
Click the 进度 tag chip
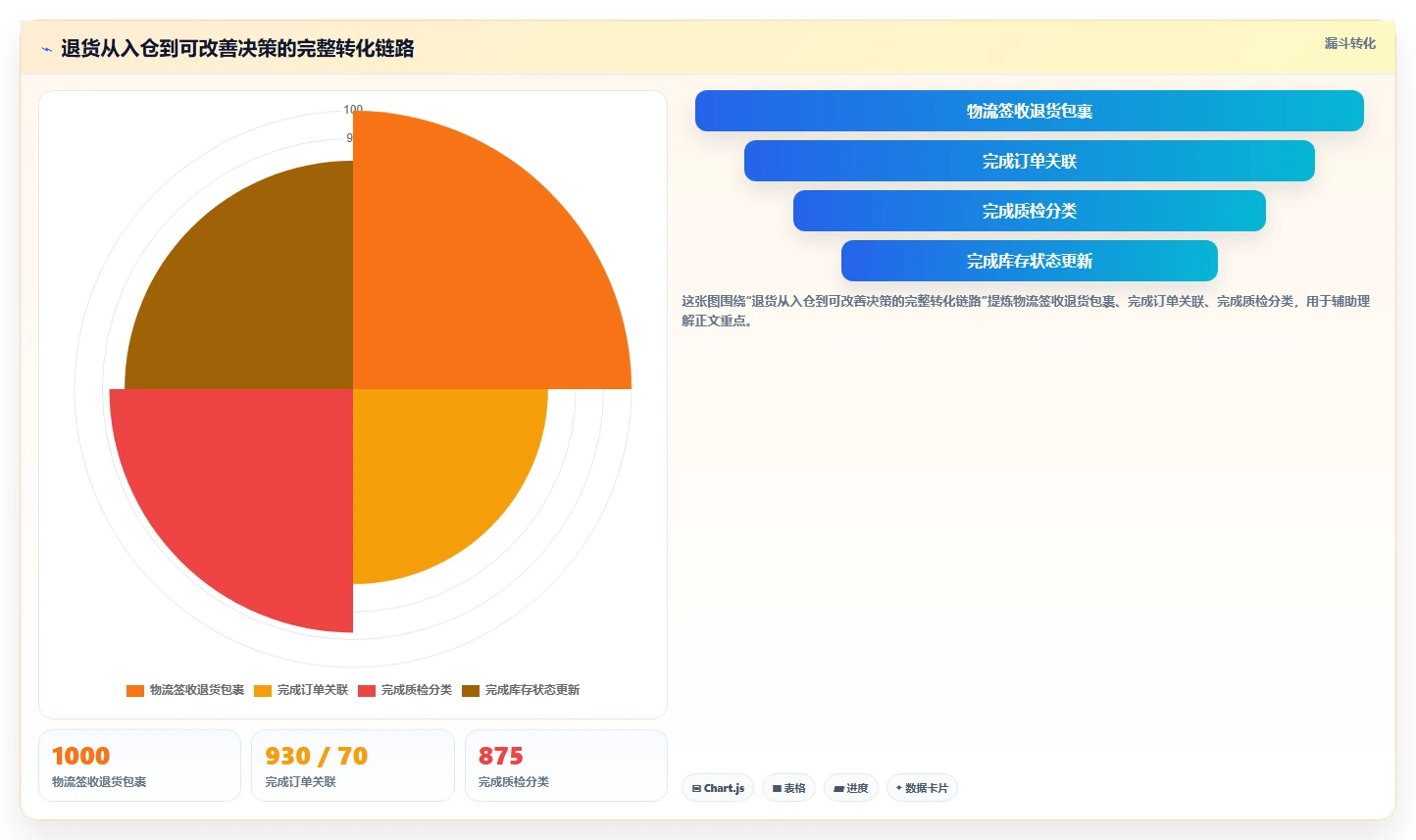point(850,788)
